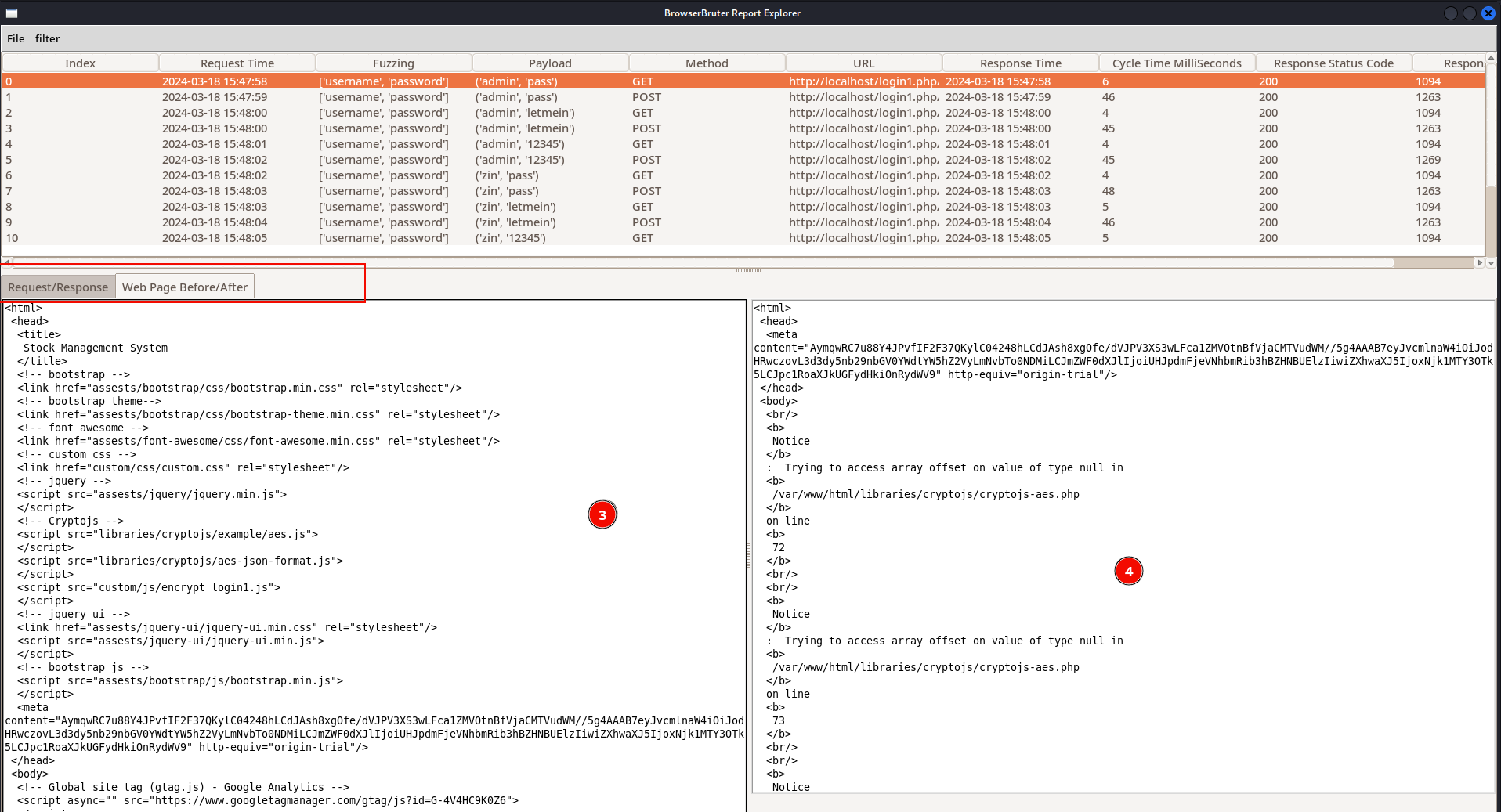Click the vertical scrollbar up arrow

click(x=1491, y=57)
